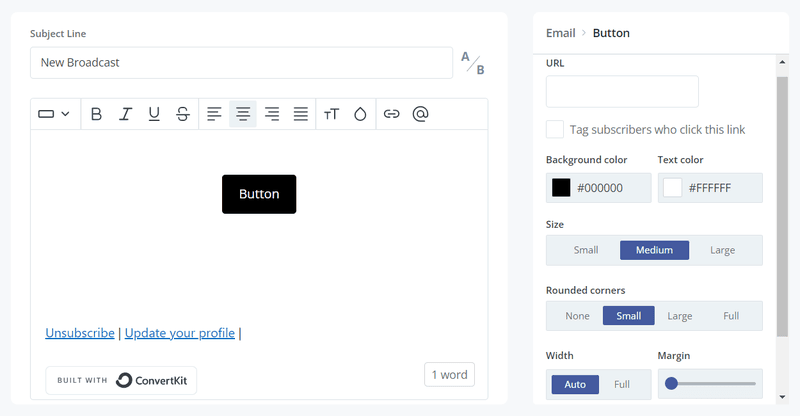
Task: Open the A/B subject line test
Action: [x=472, y=63]
